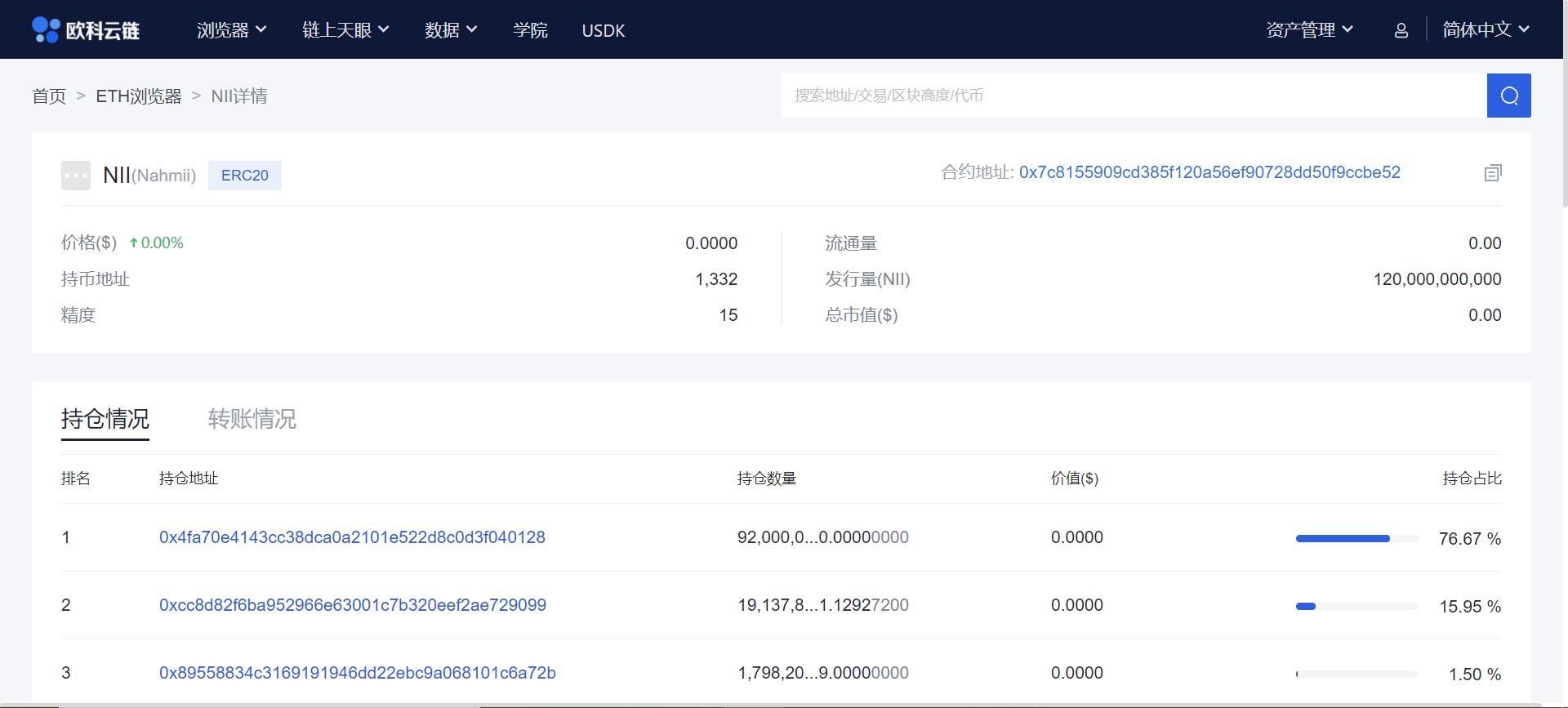Click the 15.95% holding progress bar

[1357, 607]
